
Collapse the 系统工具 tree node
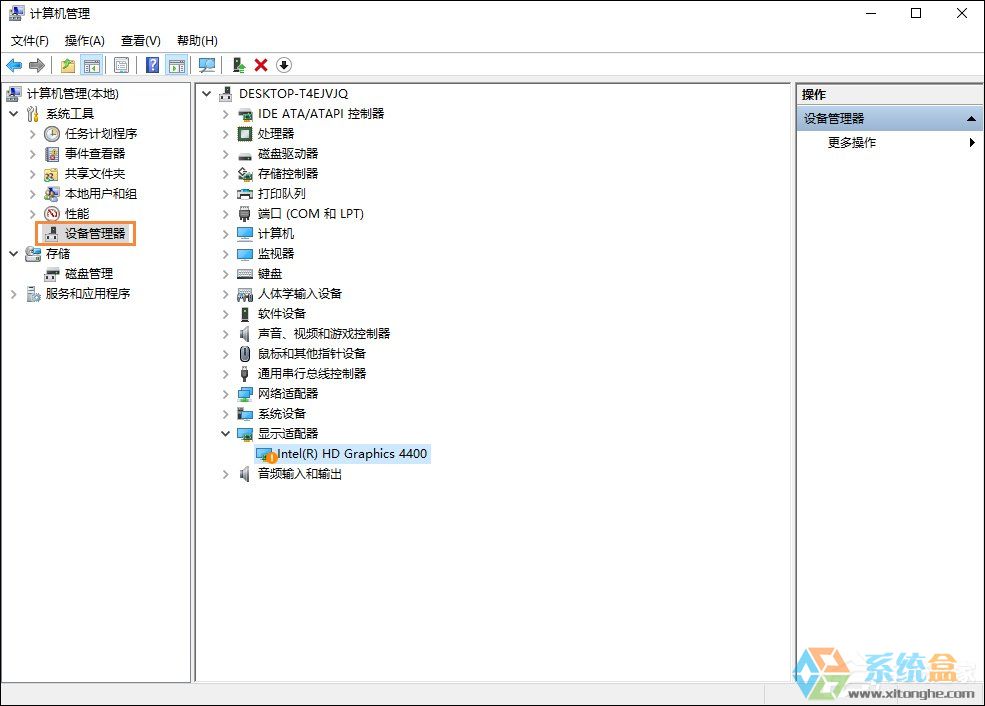point(14,114)
